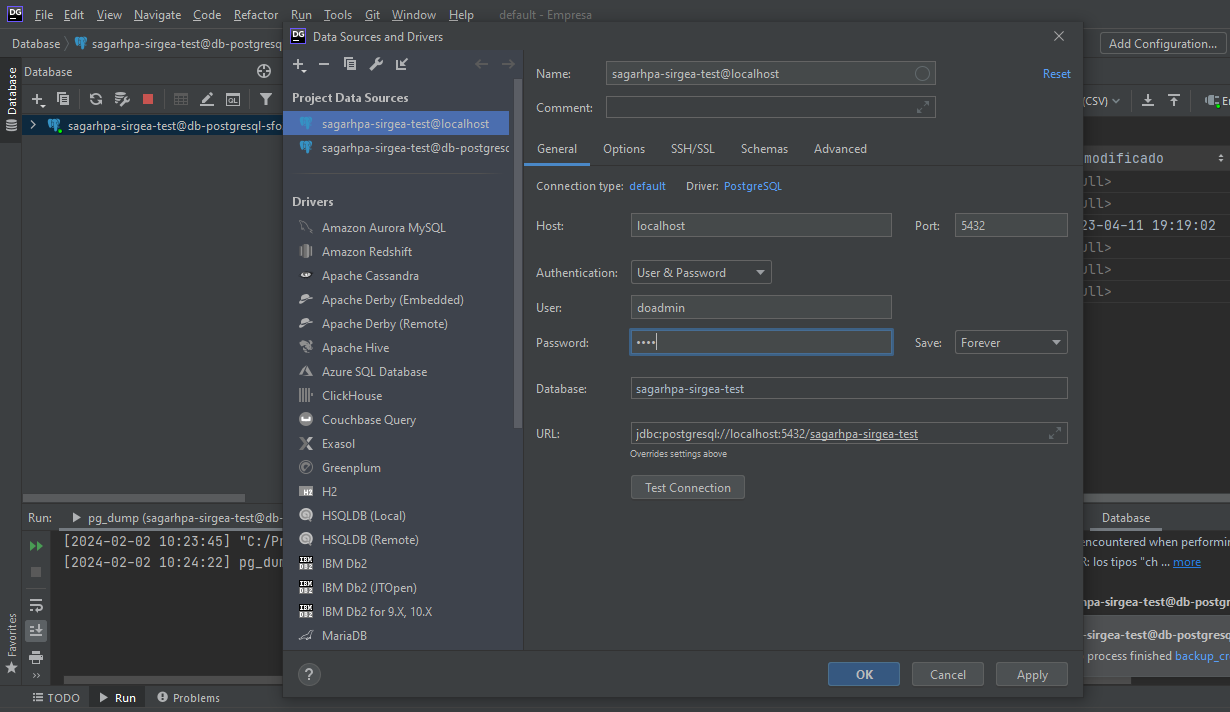Click into the User field
1230x712 pixels.
[x=761, y=307]
